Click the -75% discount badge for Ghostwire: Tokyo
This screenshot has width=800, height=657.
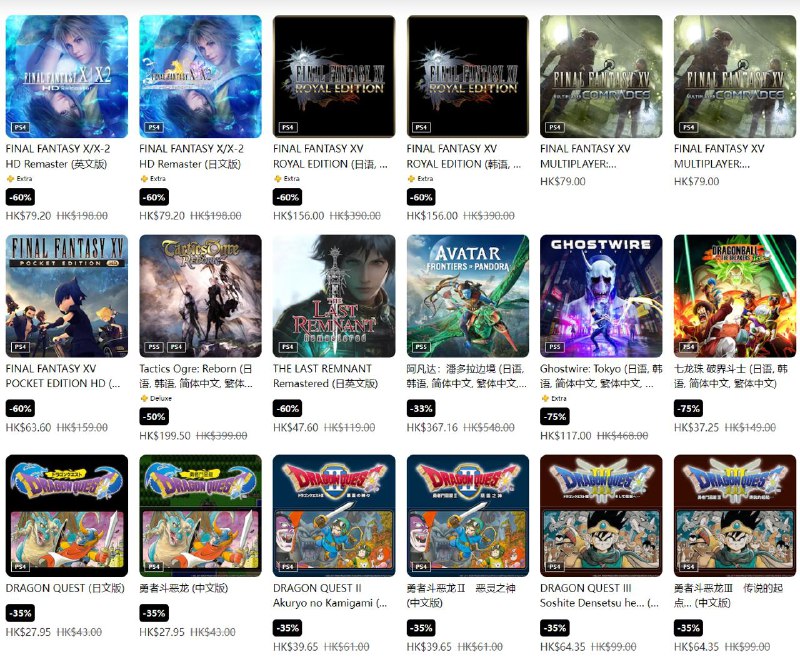pyautogui.click(x=555, y=417)
